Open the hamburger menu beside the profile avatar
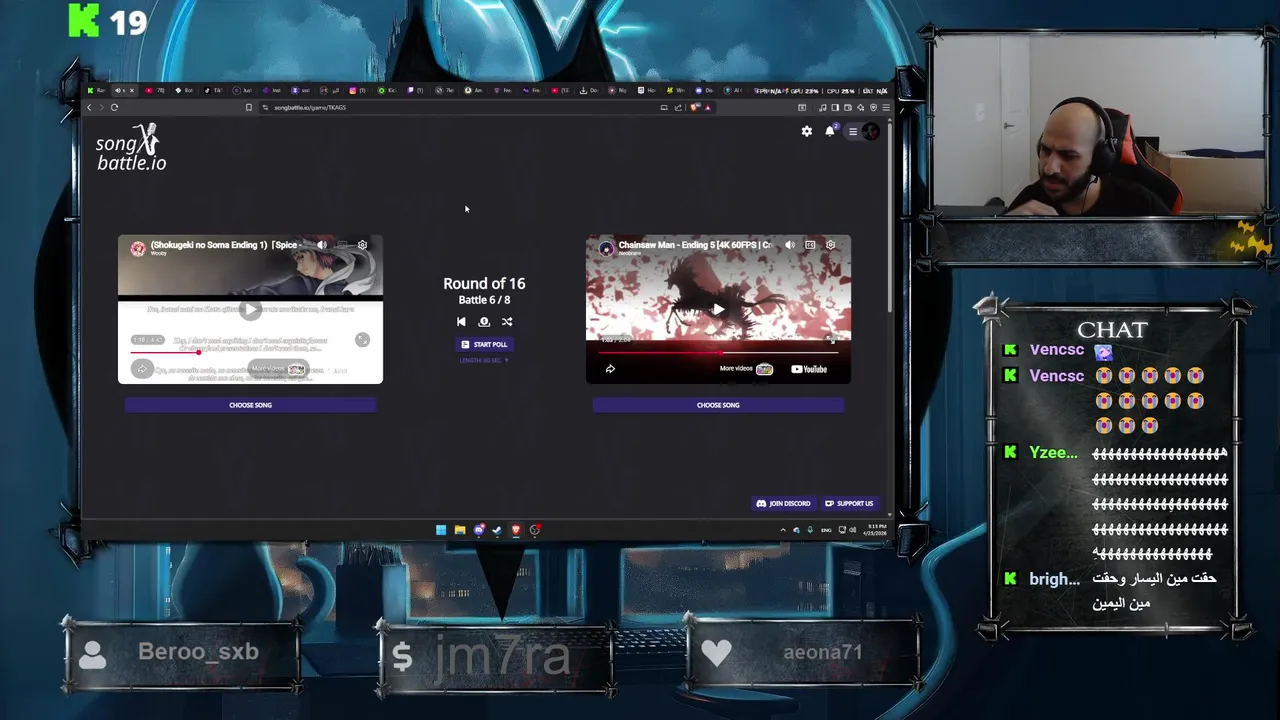This screenshot has width=1280, height=720. [x=853, y=131]
